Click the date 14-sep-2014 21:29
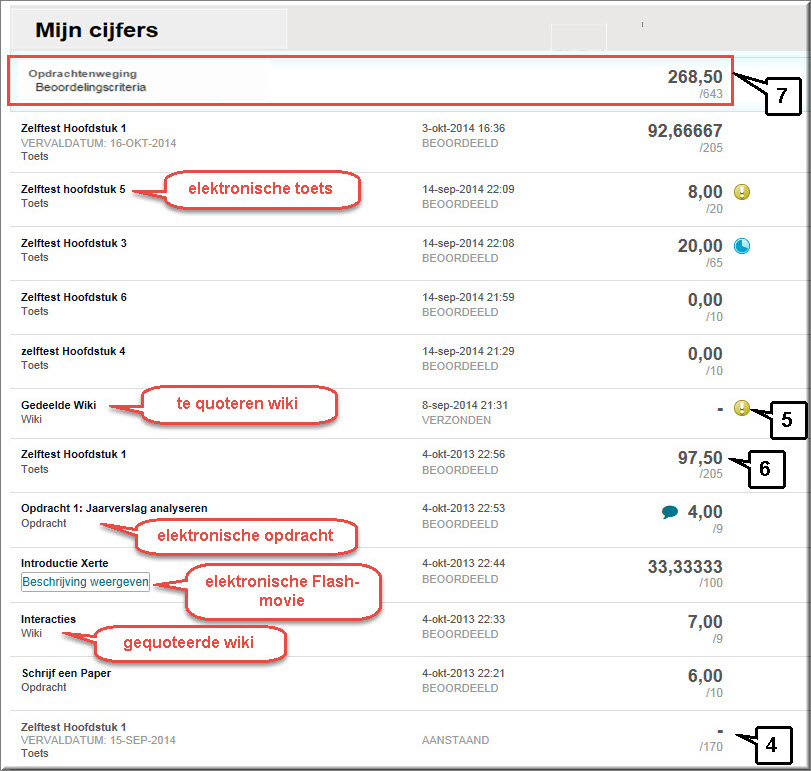Viewport: 811px width, 771px height. coord(468,351)
